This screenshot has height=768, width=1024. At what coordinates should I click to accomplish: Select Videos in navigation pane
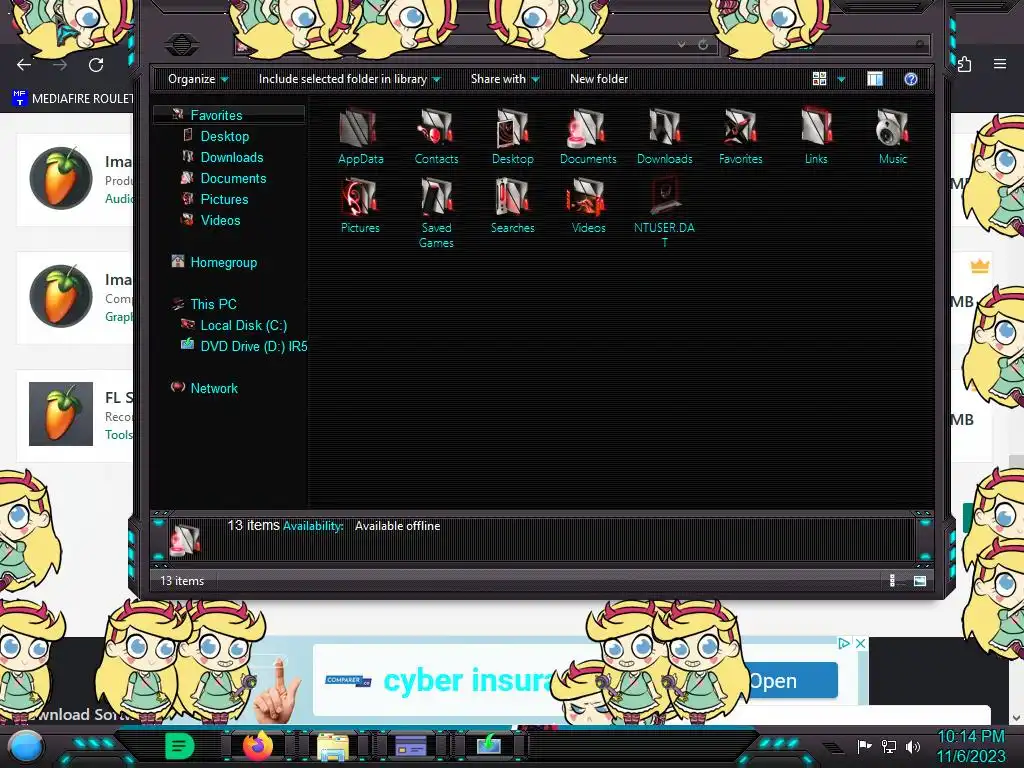220,220
